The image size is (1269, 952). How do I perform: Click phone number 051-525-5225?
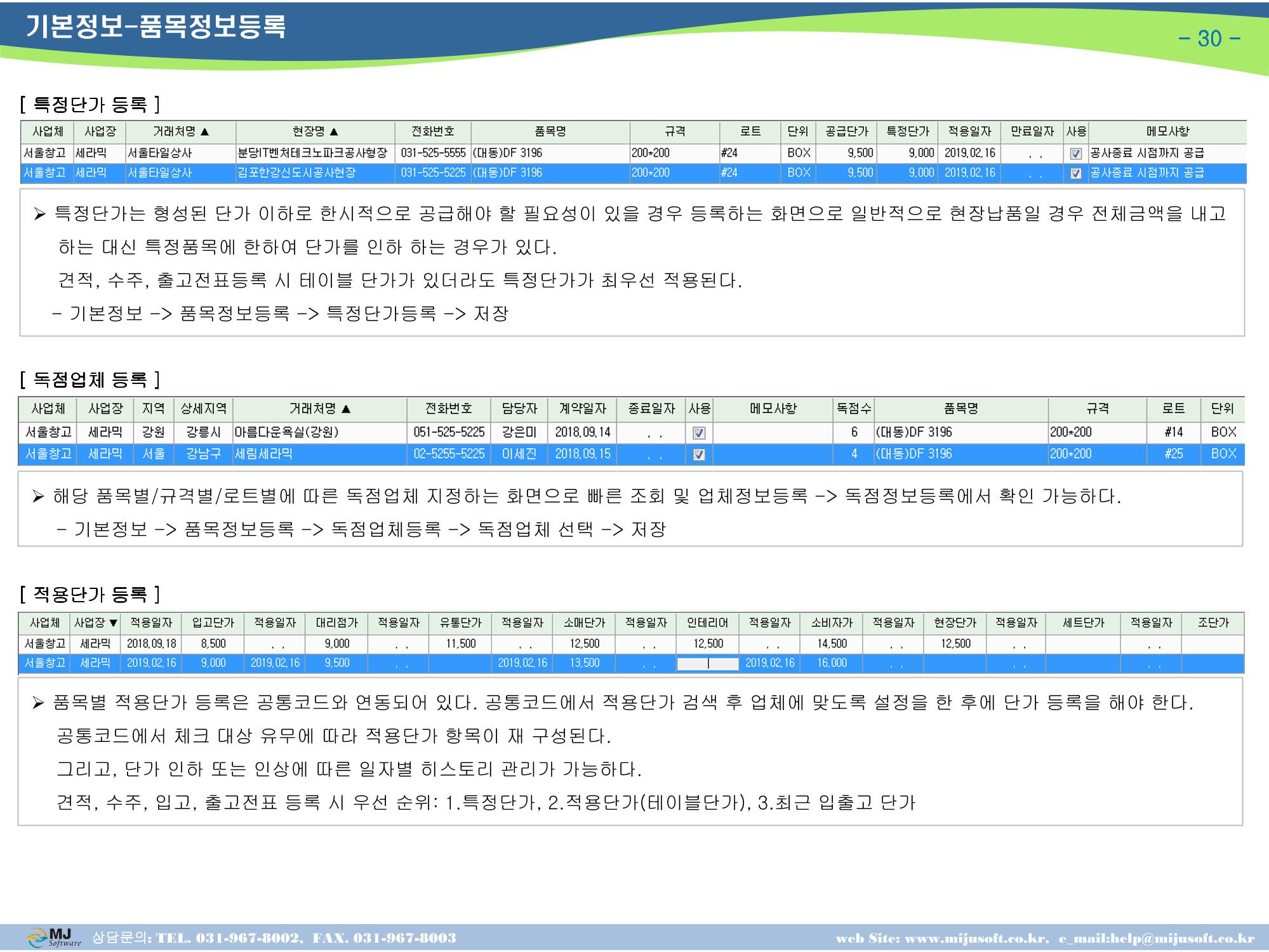coord(449,432)
